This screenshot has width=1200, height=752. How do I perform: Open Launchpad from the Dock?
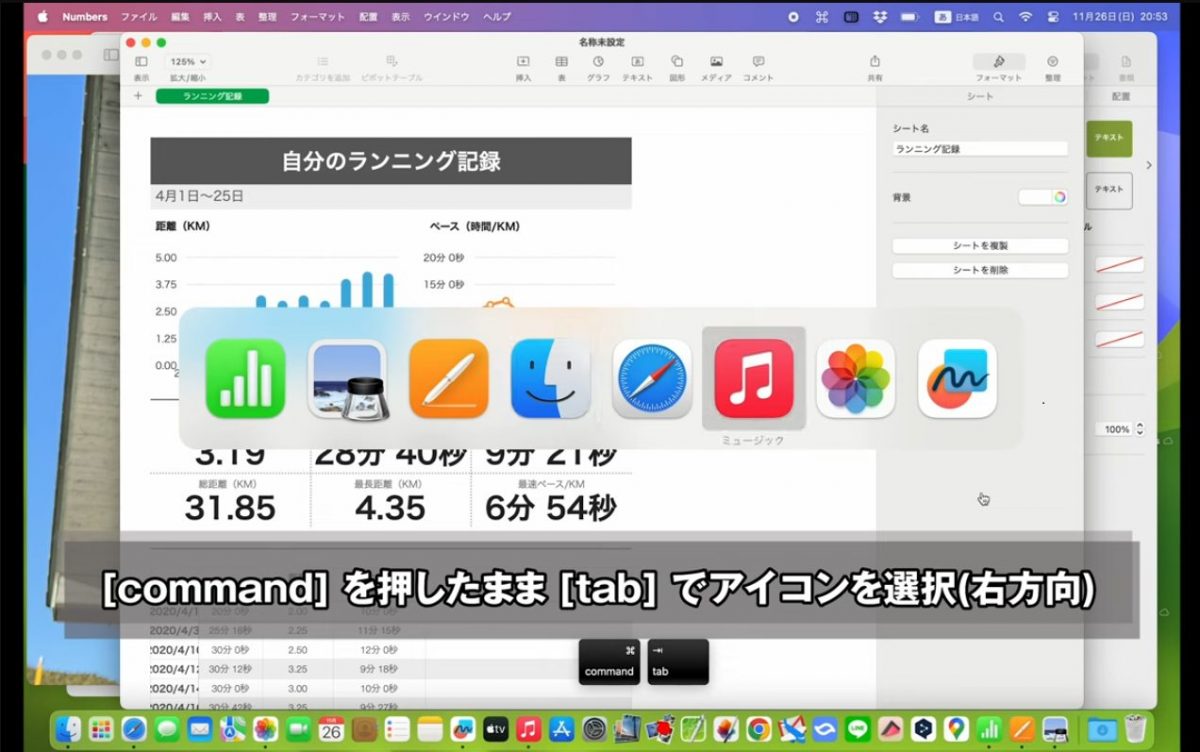click(100, 729)
